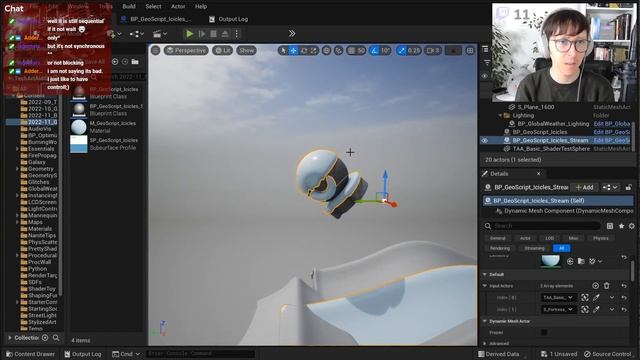
Task: Open the Perspective view mode dropdown
Action: [x=186, y=51]
